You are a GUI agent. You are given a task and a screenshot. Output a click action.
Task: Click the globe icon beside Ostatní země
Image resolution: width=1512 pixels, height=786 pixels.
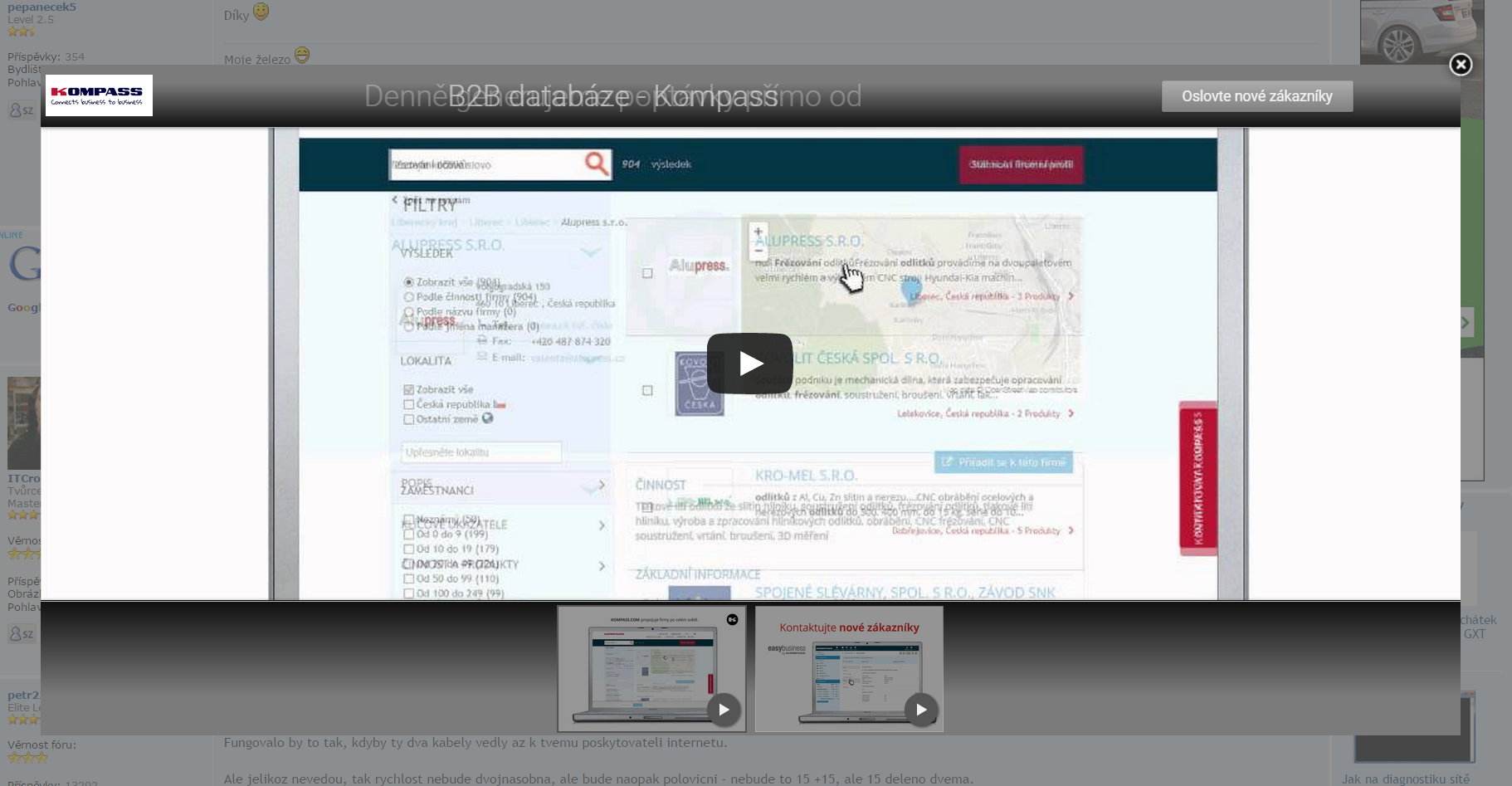(x=488, y=418)
